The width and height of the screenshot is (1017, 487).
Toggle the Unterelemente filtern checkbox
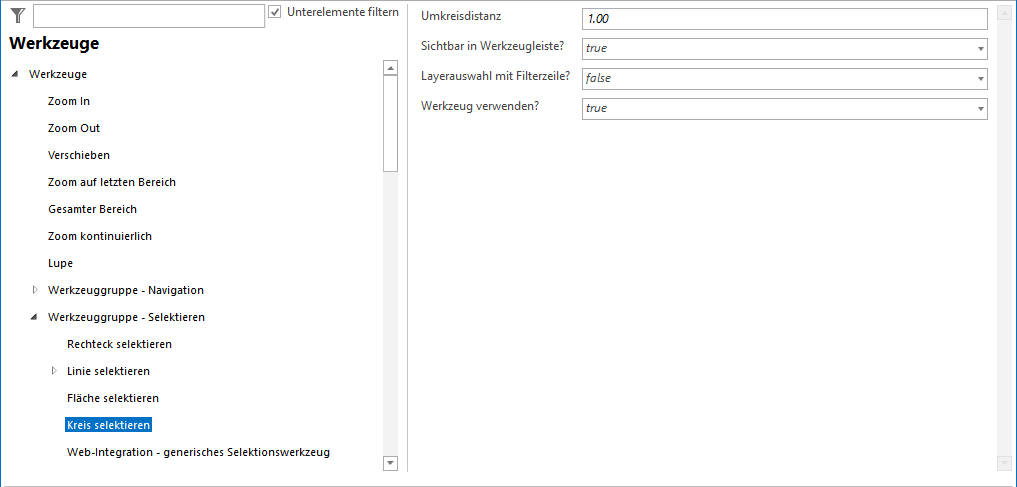pos(275,13)
